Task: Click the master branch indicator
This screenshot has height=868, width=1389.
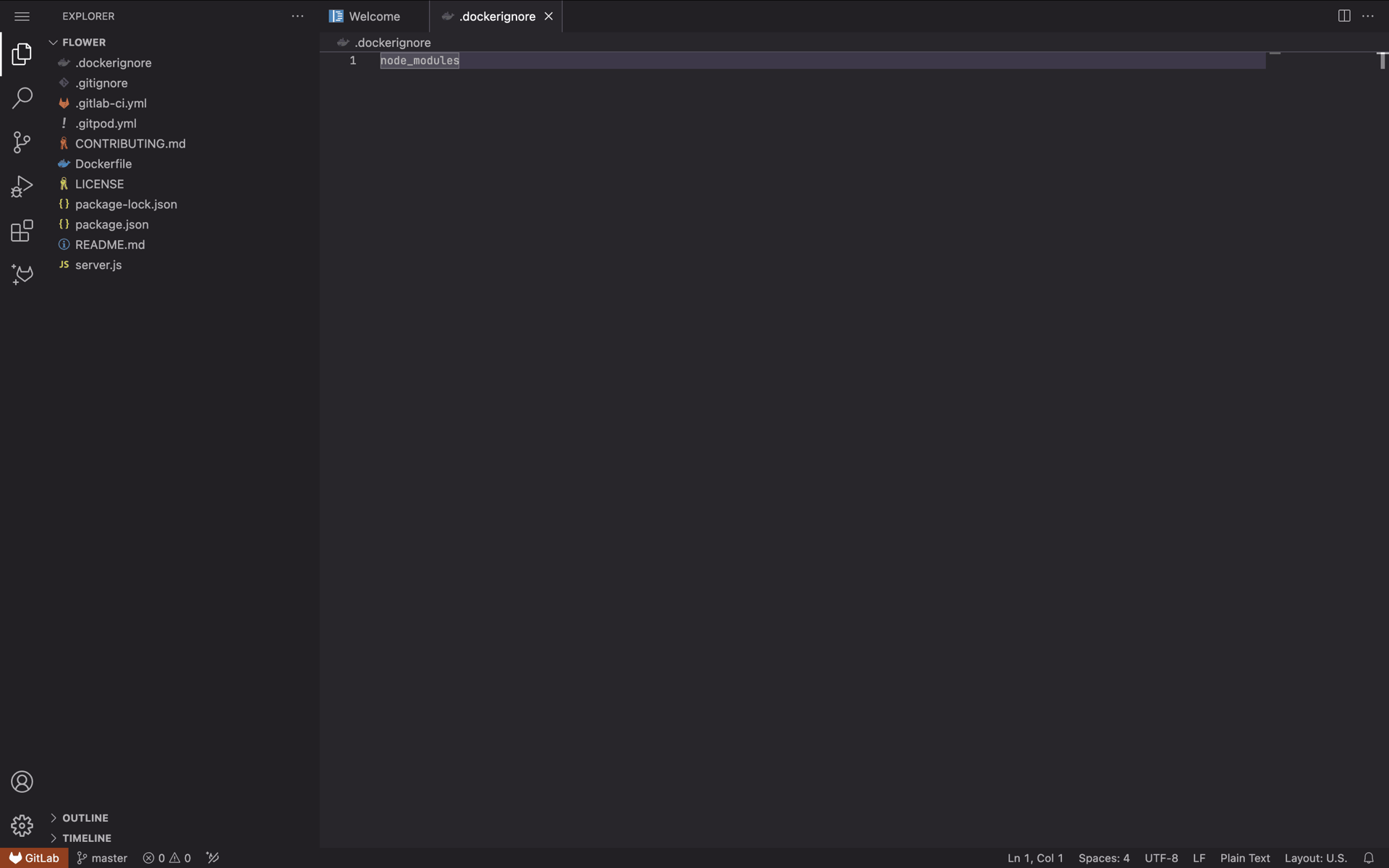Action: (102, 858)
